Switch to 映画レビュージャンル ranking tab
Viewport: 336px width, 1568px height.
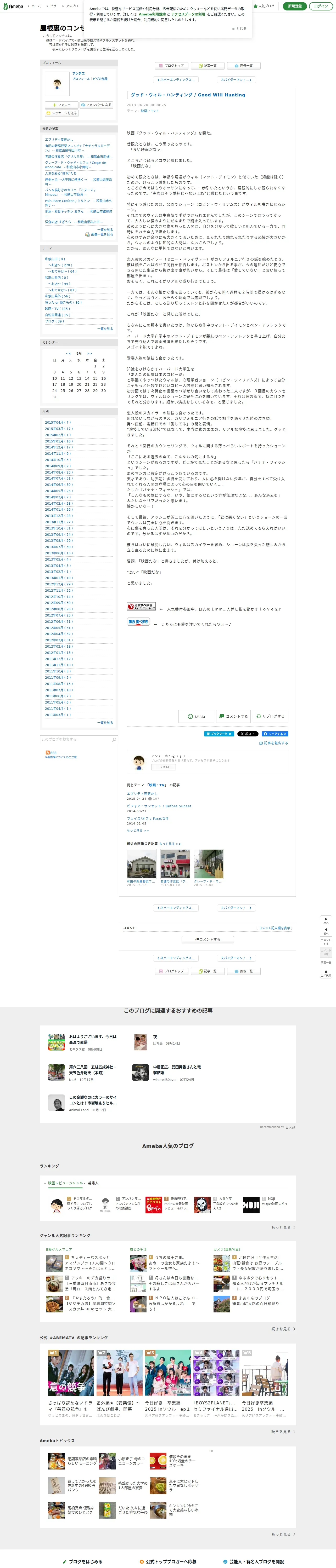[65, 1183]
